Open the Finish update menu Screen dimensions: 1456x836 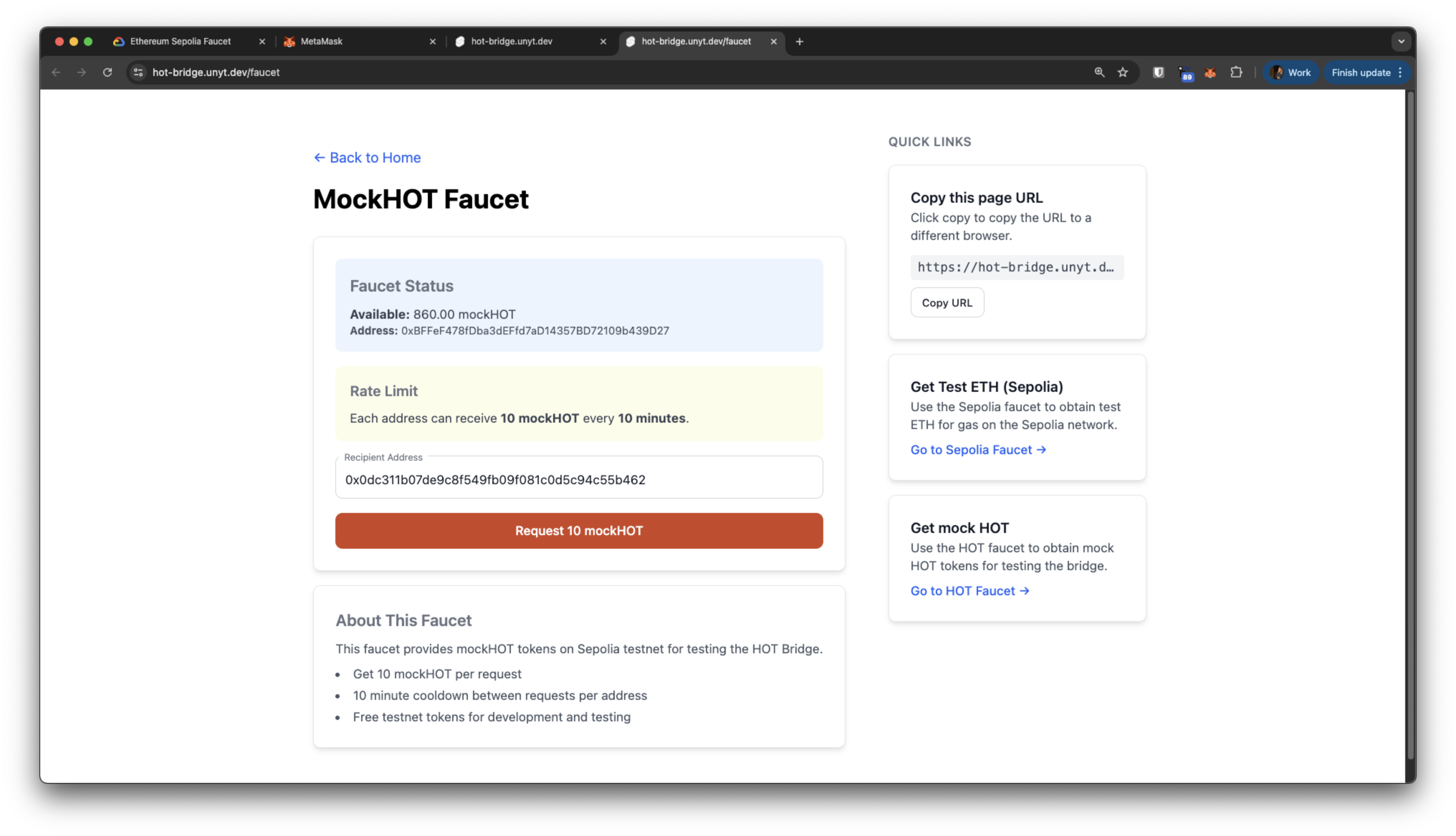click(1366, 72)
